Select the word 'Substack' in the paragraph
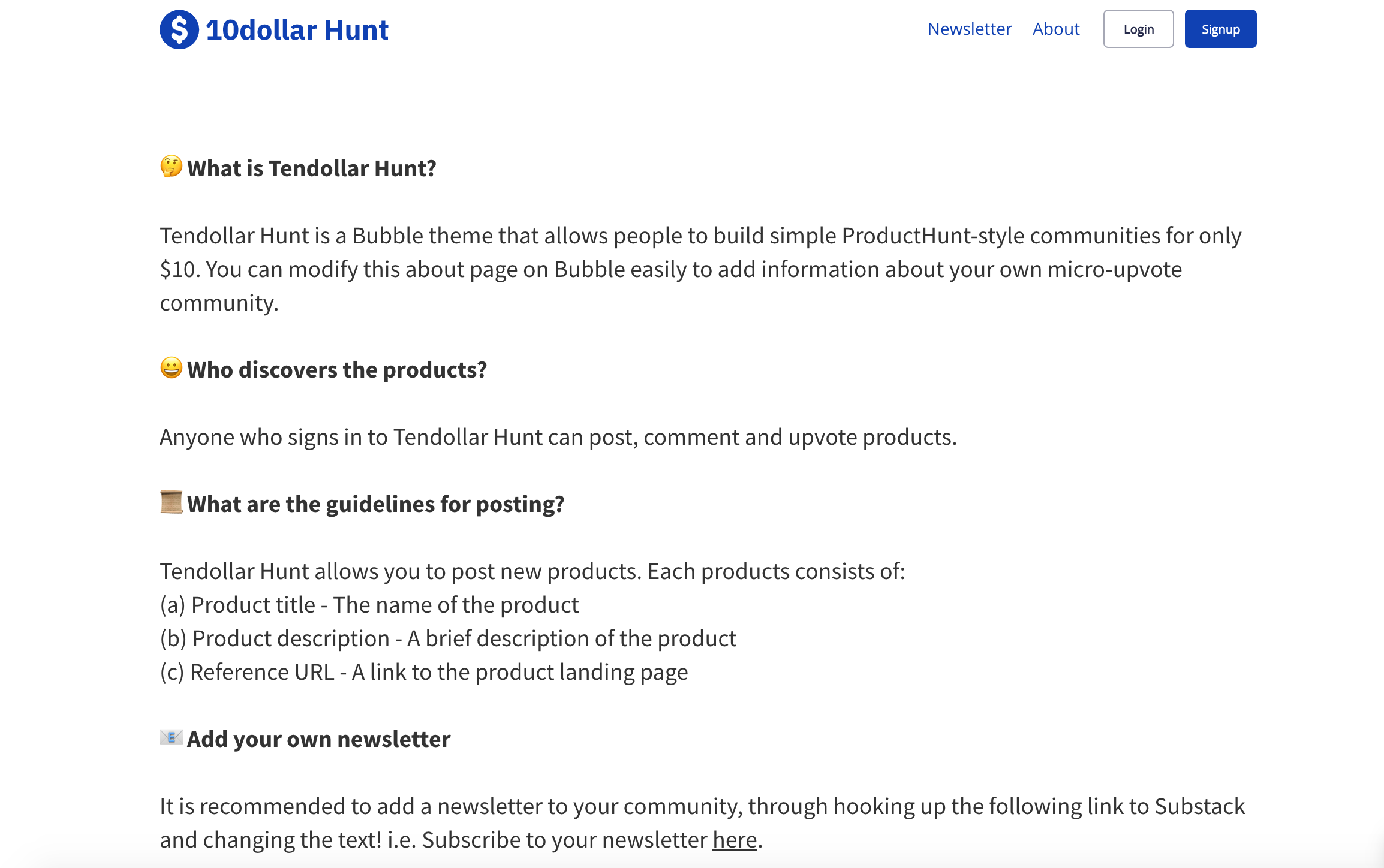 coord(1199,806)
